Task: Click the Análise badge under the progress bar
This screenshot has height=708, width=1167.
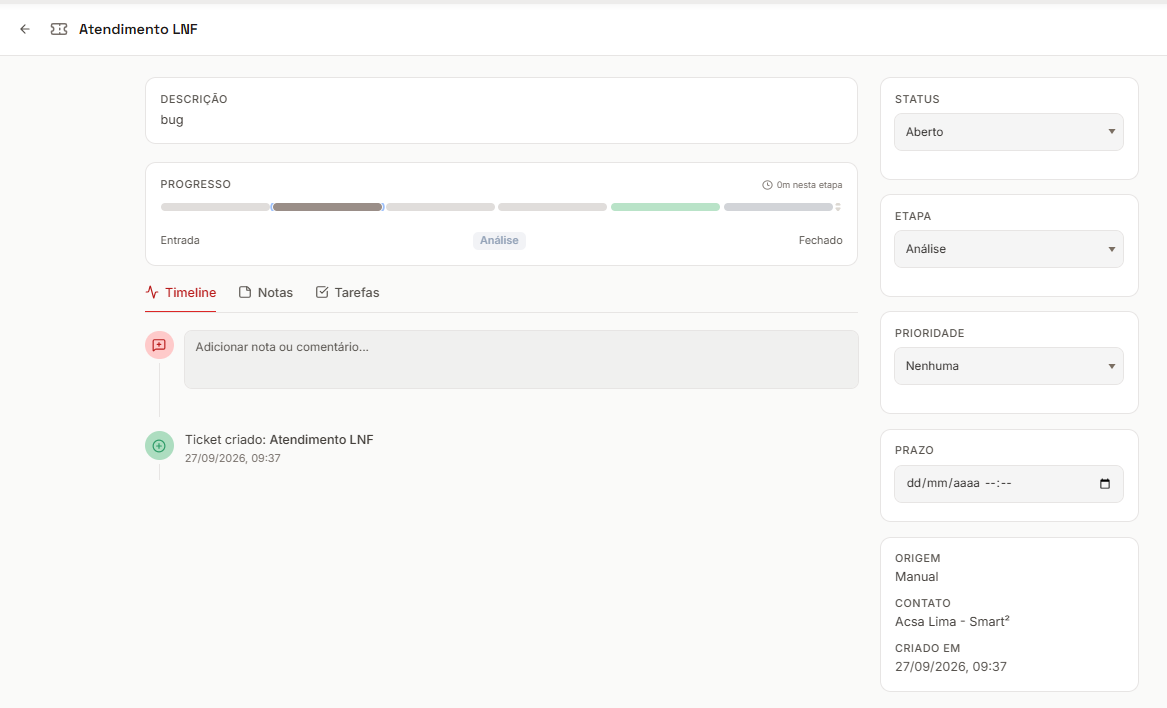Action: (x=499, y=240)
